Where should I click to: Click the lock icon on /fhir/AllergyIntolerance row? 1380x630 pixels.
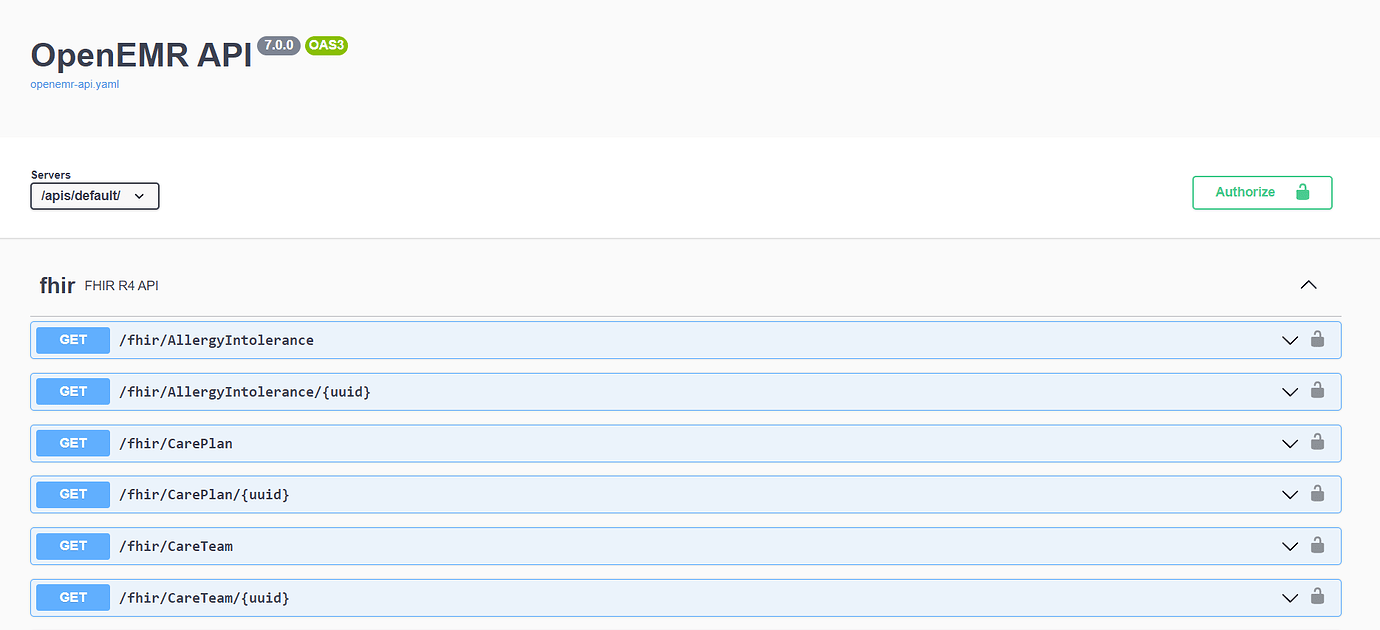click(x=1317, y=337)
